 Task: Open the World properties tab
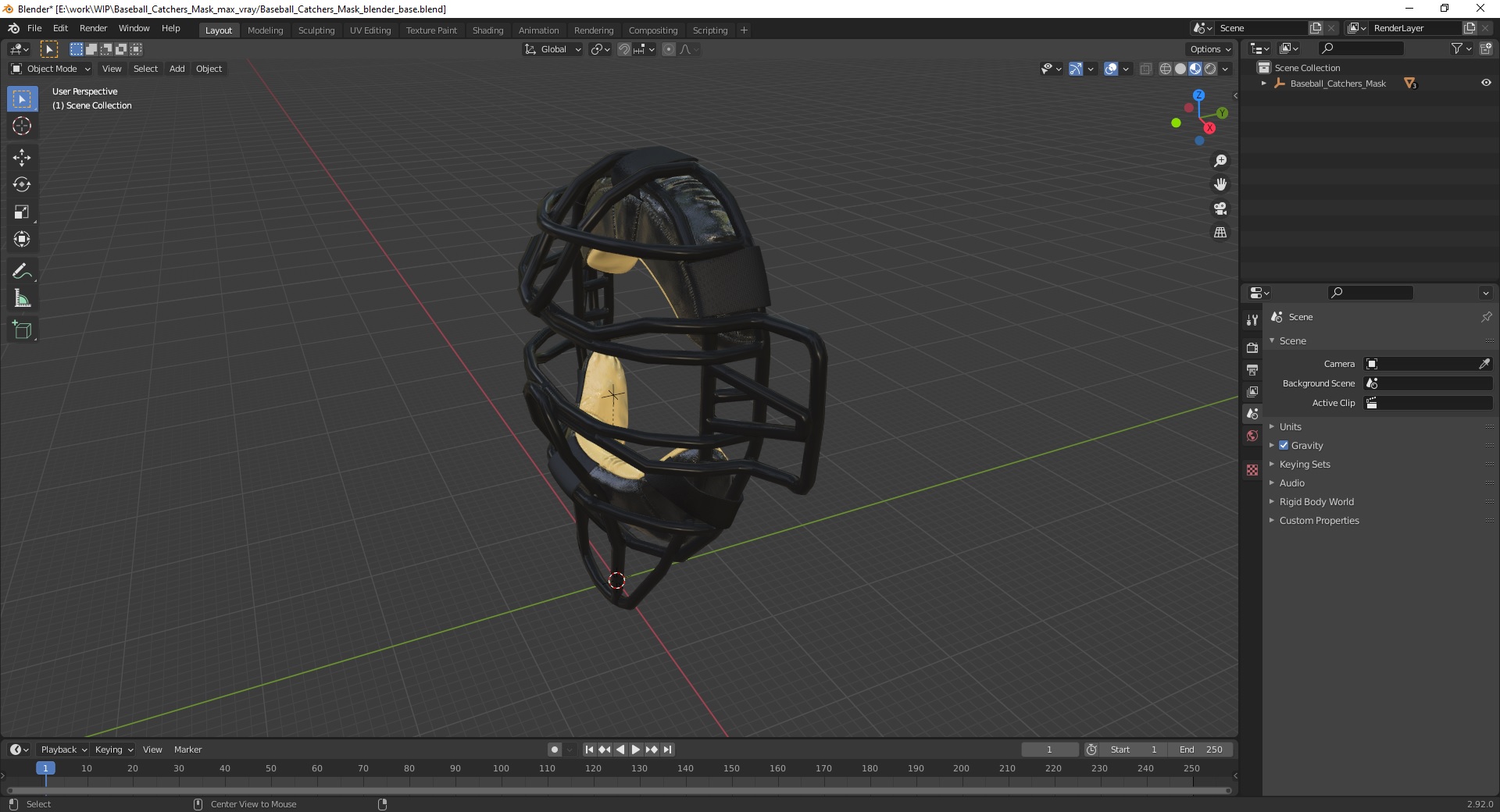[x=1252, y=436]
